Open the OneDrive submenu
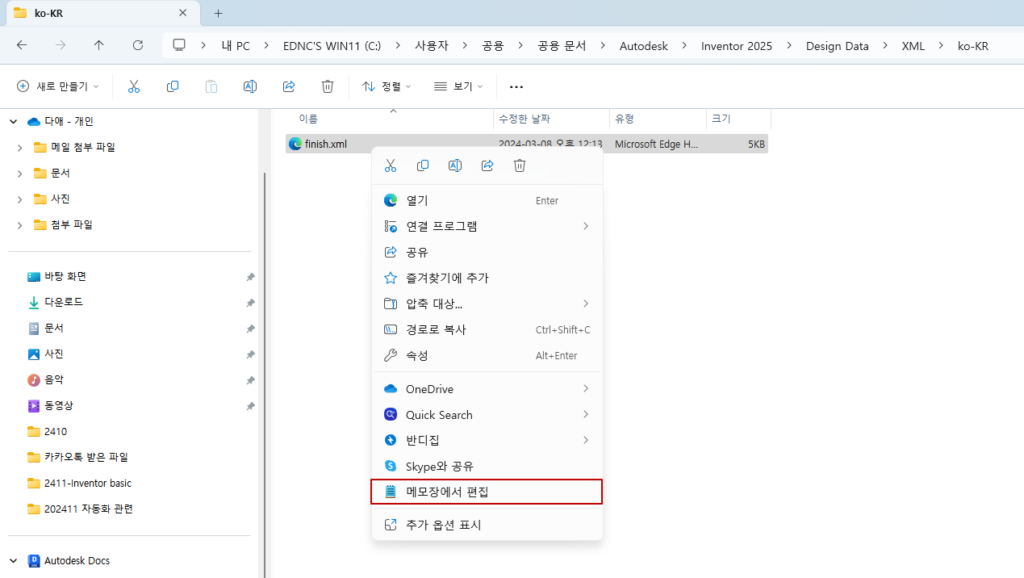 click(x=487, y=389)
